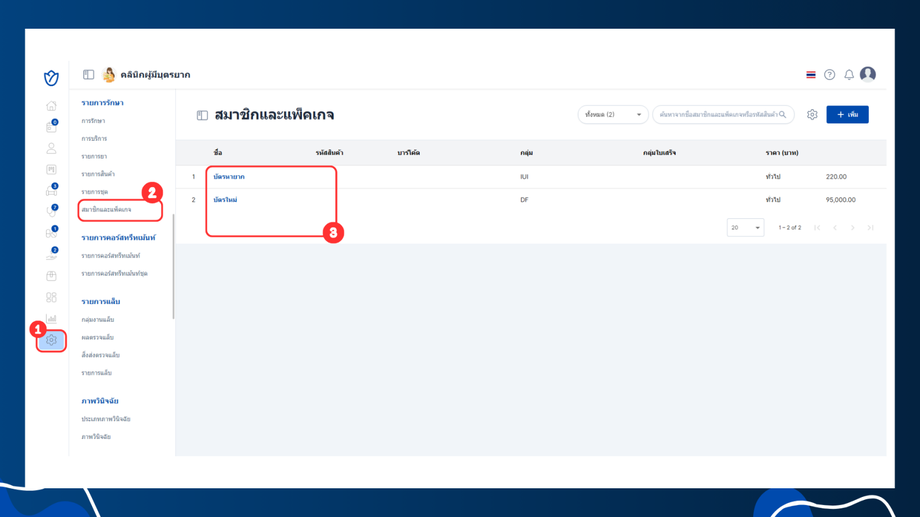Toggle the sidebar panel icon beside clinic name
This screenshot has height=517, width=920.
pos(89,75)
